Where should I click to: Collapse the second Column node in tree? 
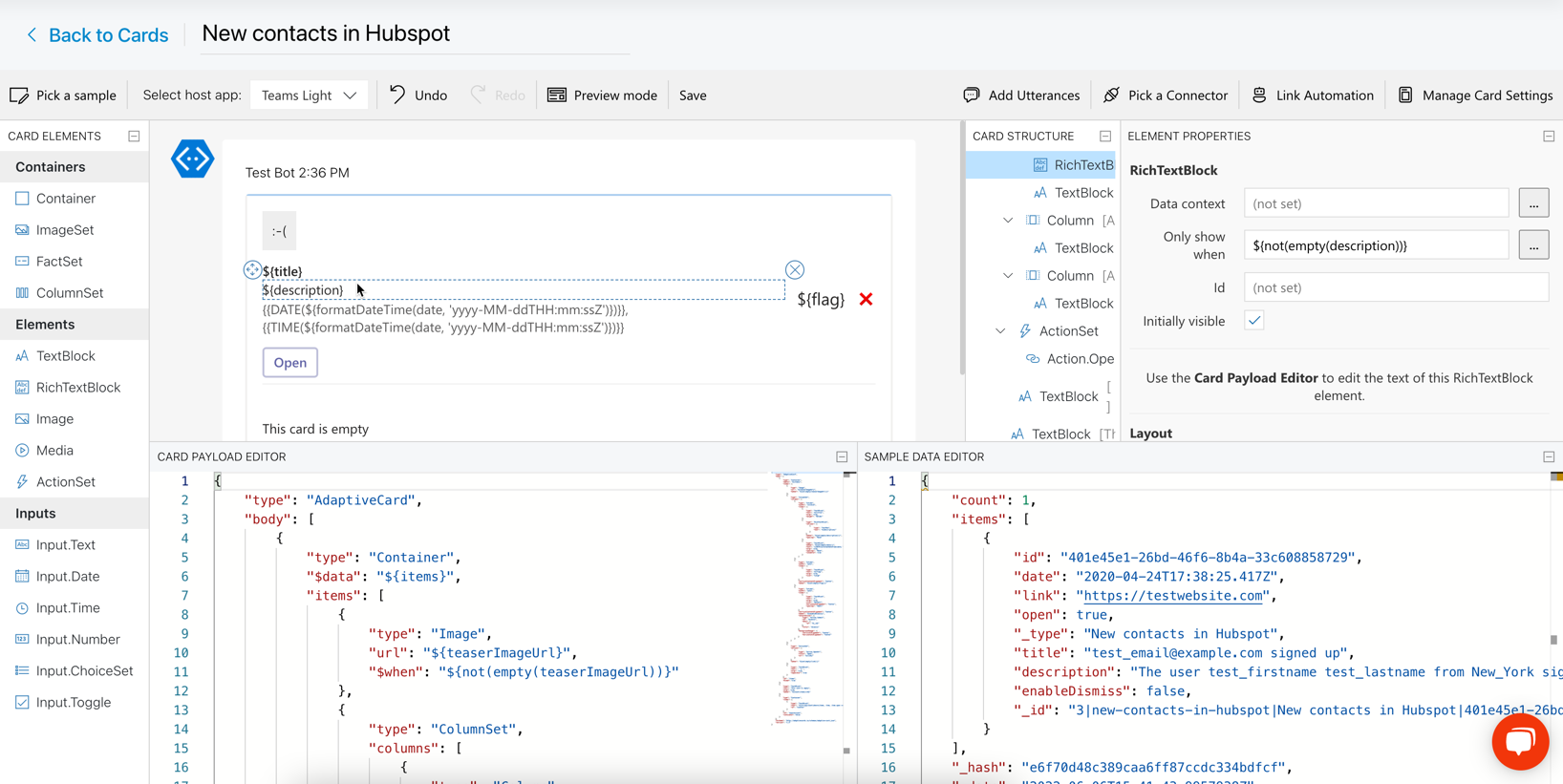coord(1008,275)
